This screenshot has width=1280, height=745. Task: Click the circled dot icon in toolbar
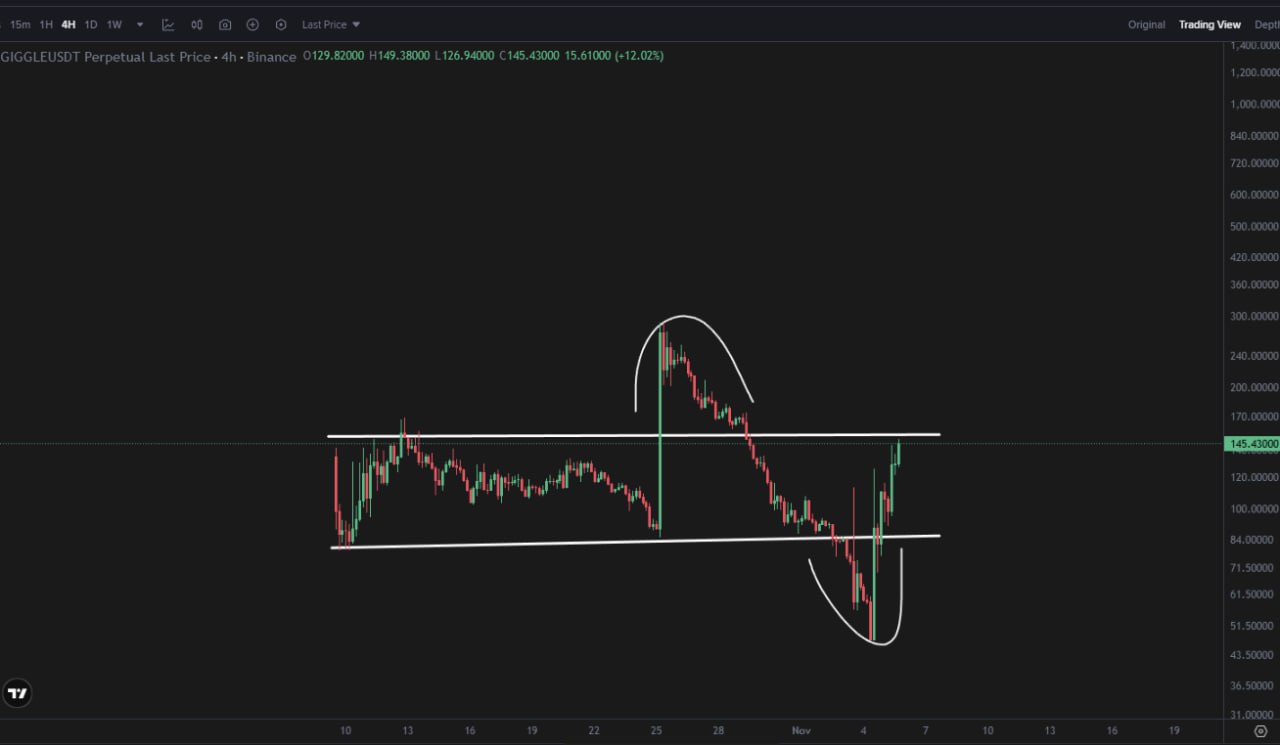281,24
